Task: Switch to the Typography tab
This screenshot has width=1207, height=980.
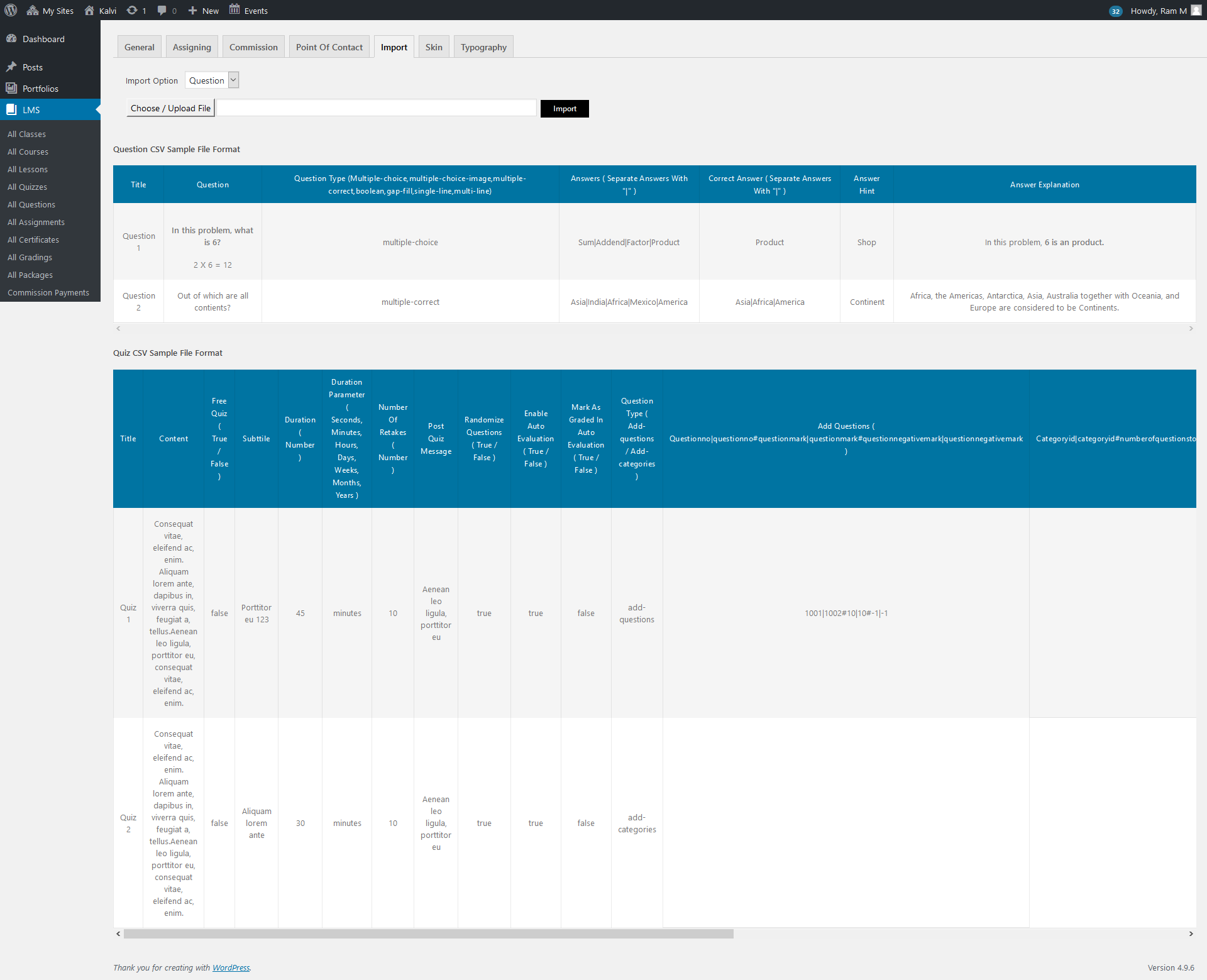Action: point(483,47)
